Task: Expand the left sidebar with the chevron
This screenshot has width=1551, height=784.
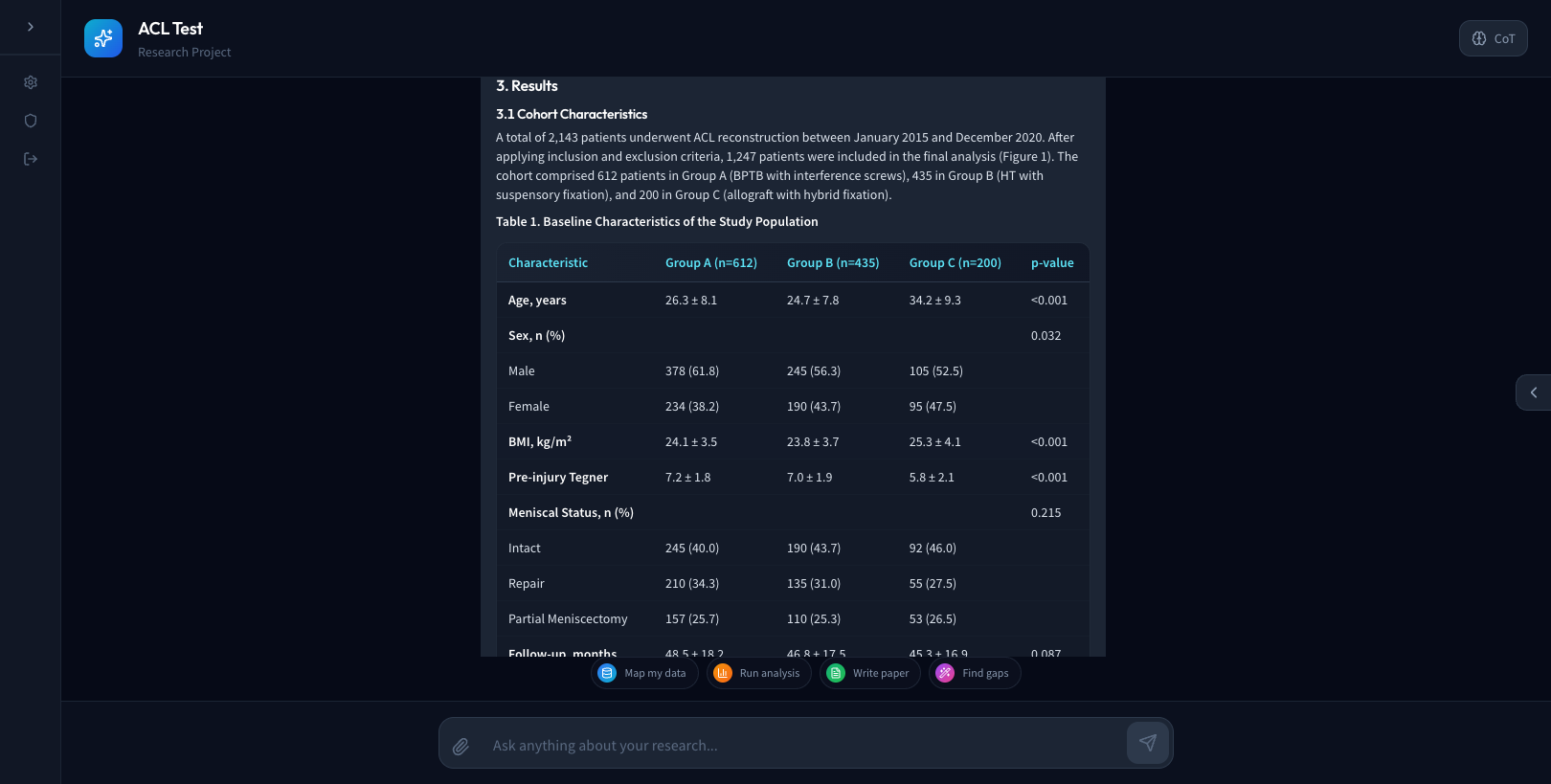Action: [31, 27]
